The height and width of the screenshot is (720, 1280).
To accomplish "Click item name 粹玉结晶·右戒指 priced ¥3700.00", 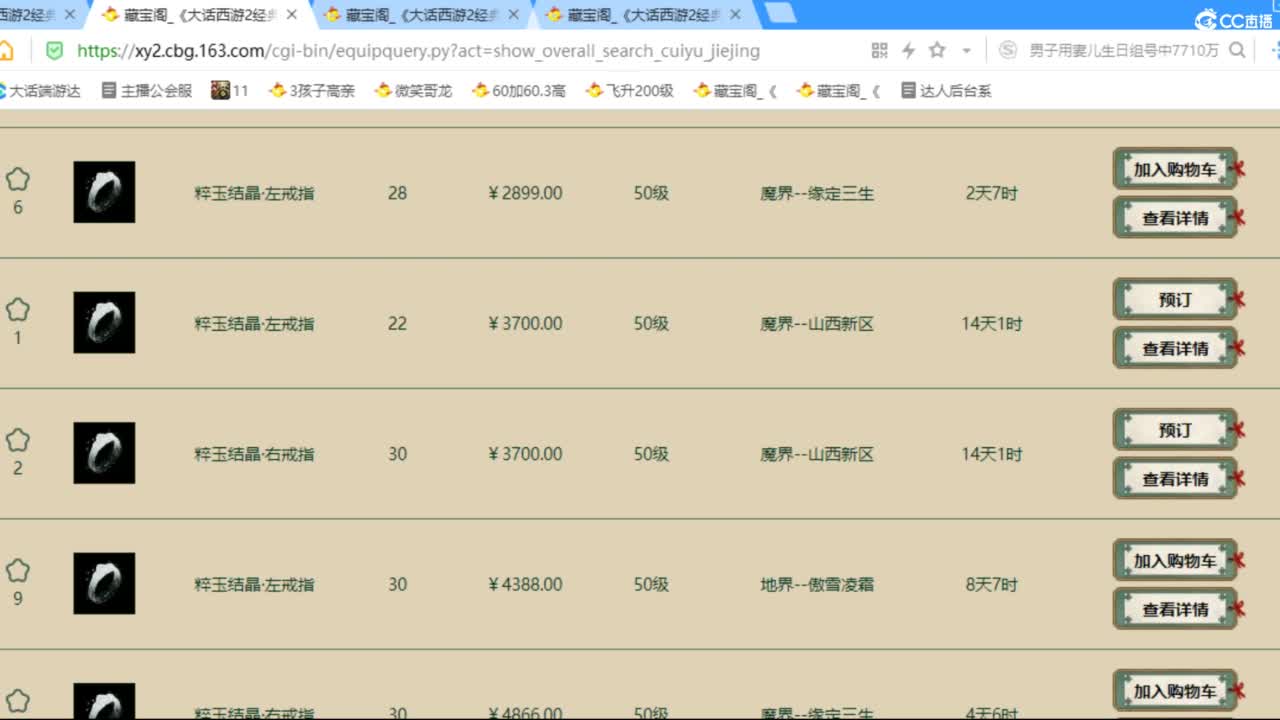I will tap(254, 454).
